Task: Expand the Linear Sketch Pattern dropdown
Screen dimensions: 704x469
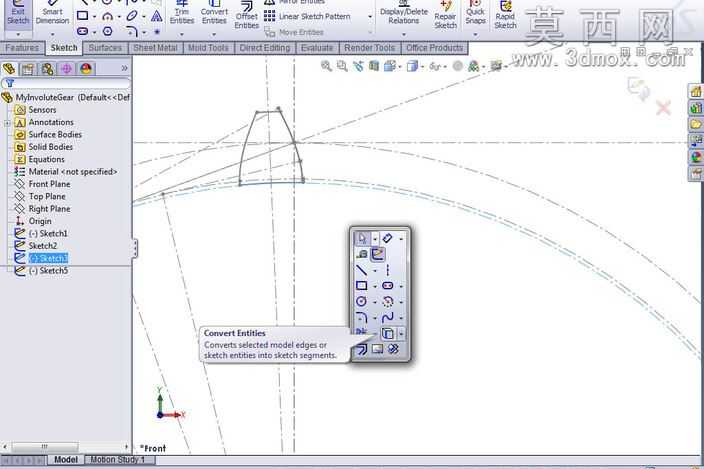Action: 370,17
